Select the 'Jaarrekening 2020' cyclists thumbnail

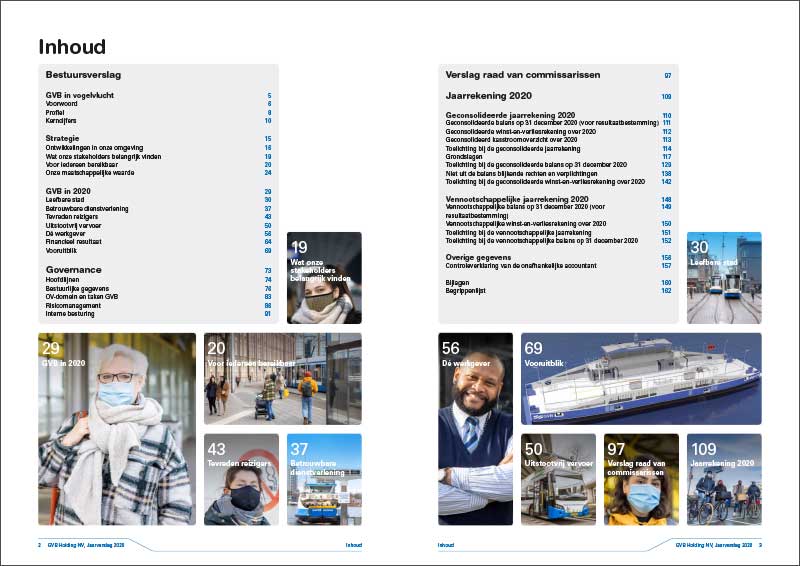724,479
